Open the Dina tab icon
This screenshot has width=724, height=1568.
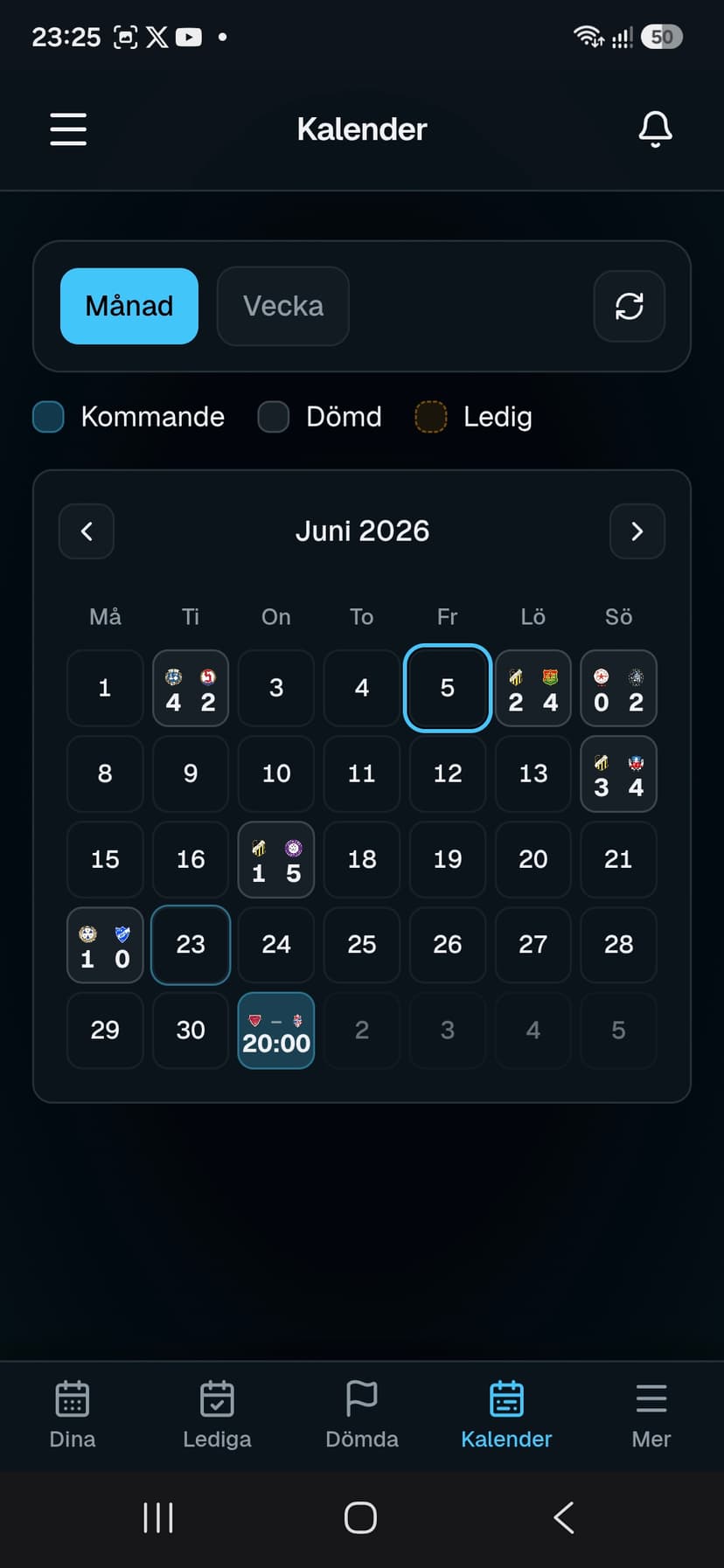click(x=73, y=1398)
